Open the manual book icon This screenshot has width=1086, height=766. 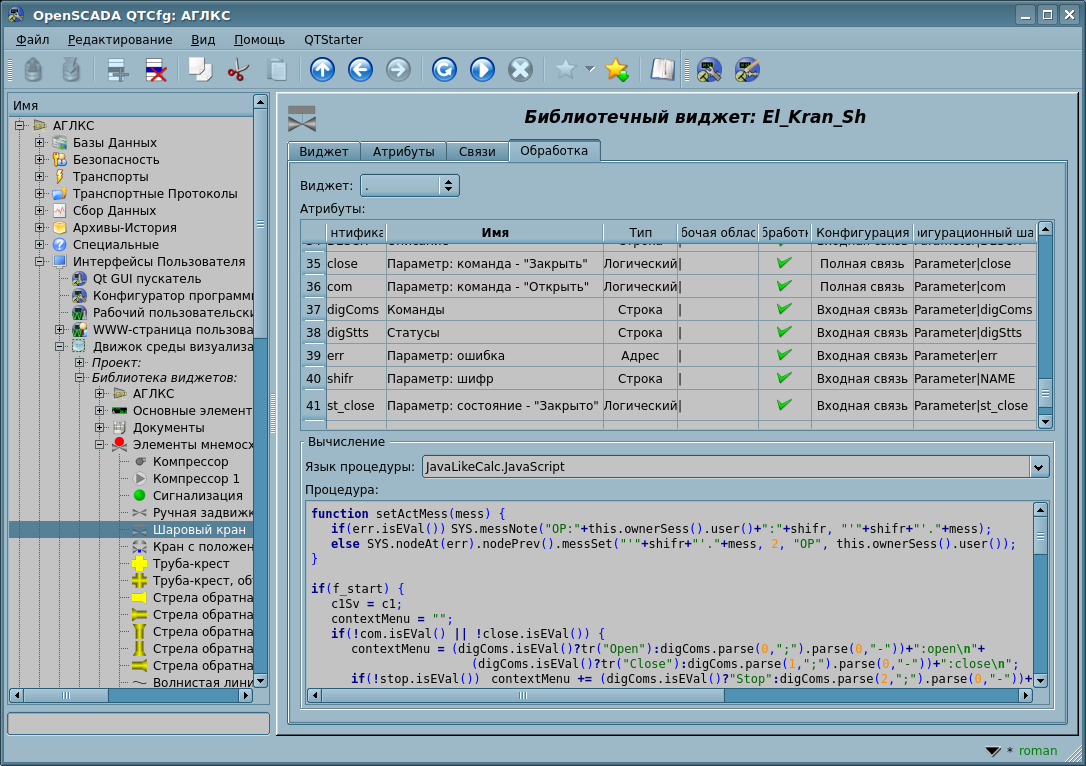[662, 70]
